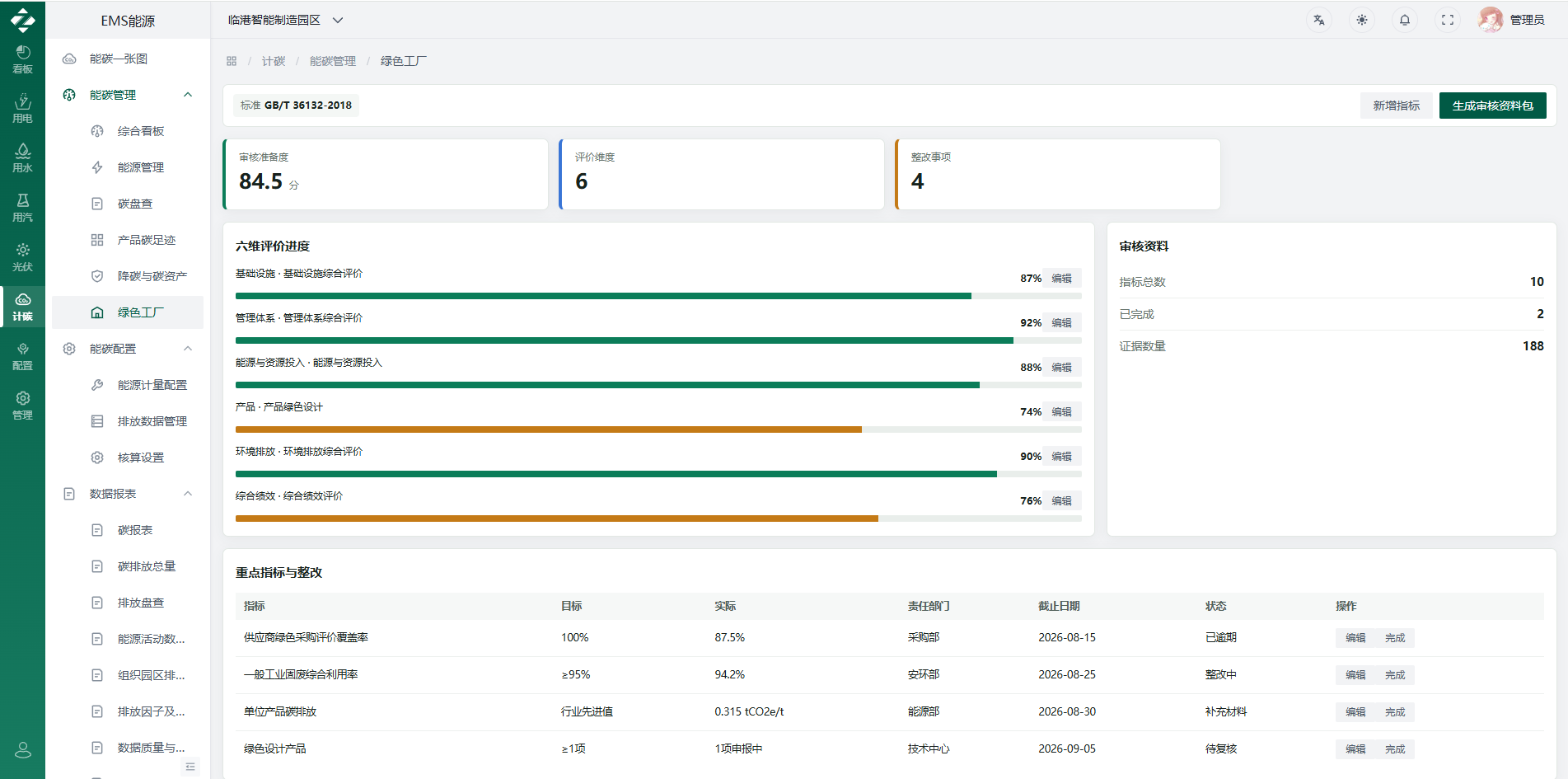The height and width of the screenshot is (779, 1568).
Task: Click the 整改事项 4 card
Action: tap(1058, 174)
